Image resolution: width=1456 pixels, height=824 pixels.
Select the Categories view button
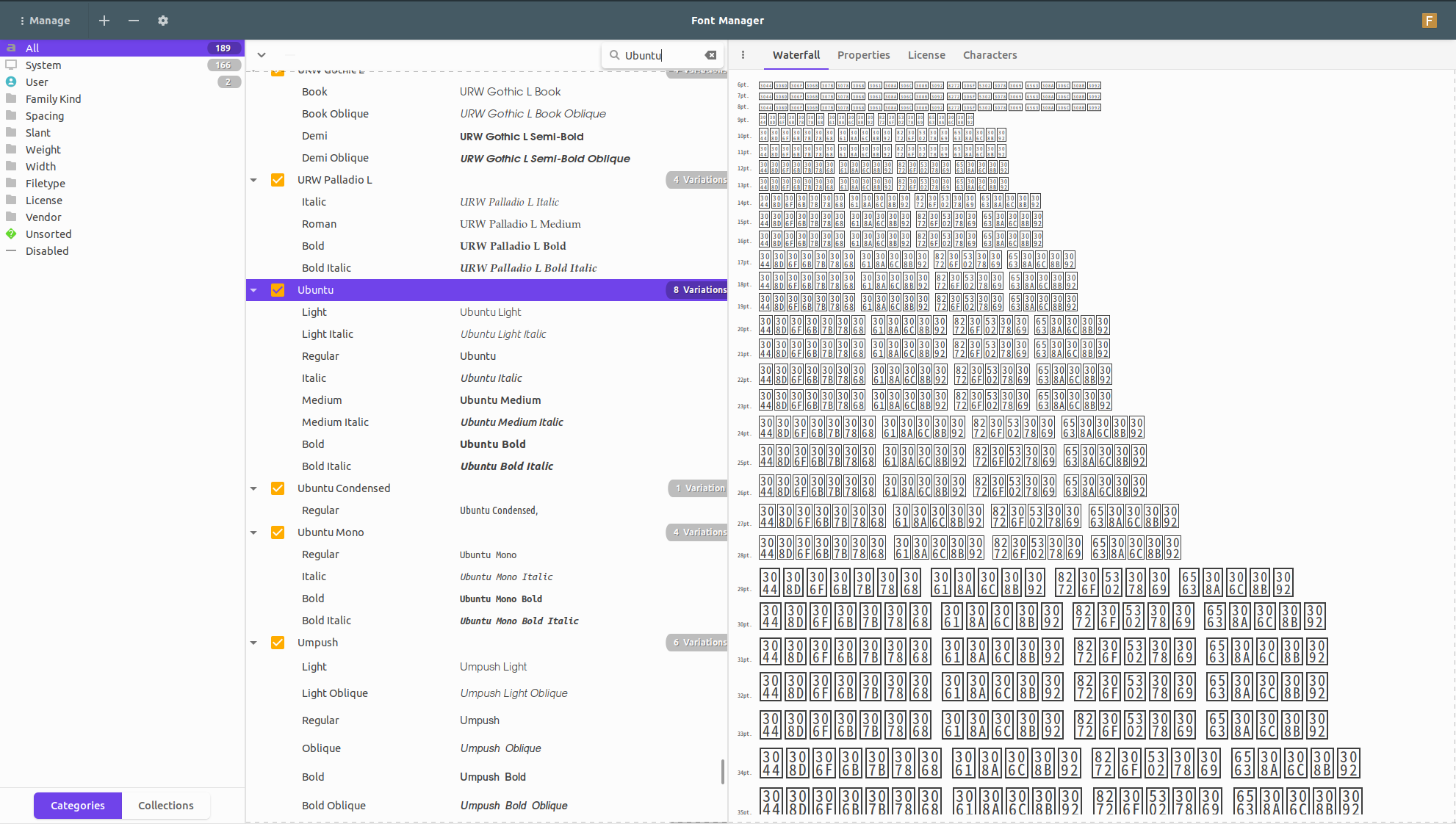click(77, 805)
